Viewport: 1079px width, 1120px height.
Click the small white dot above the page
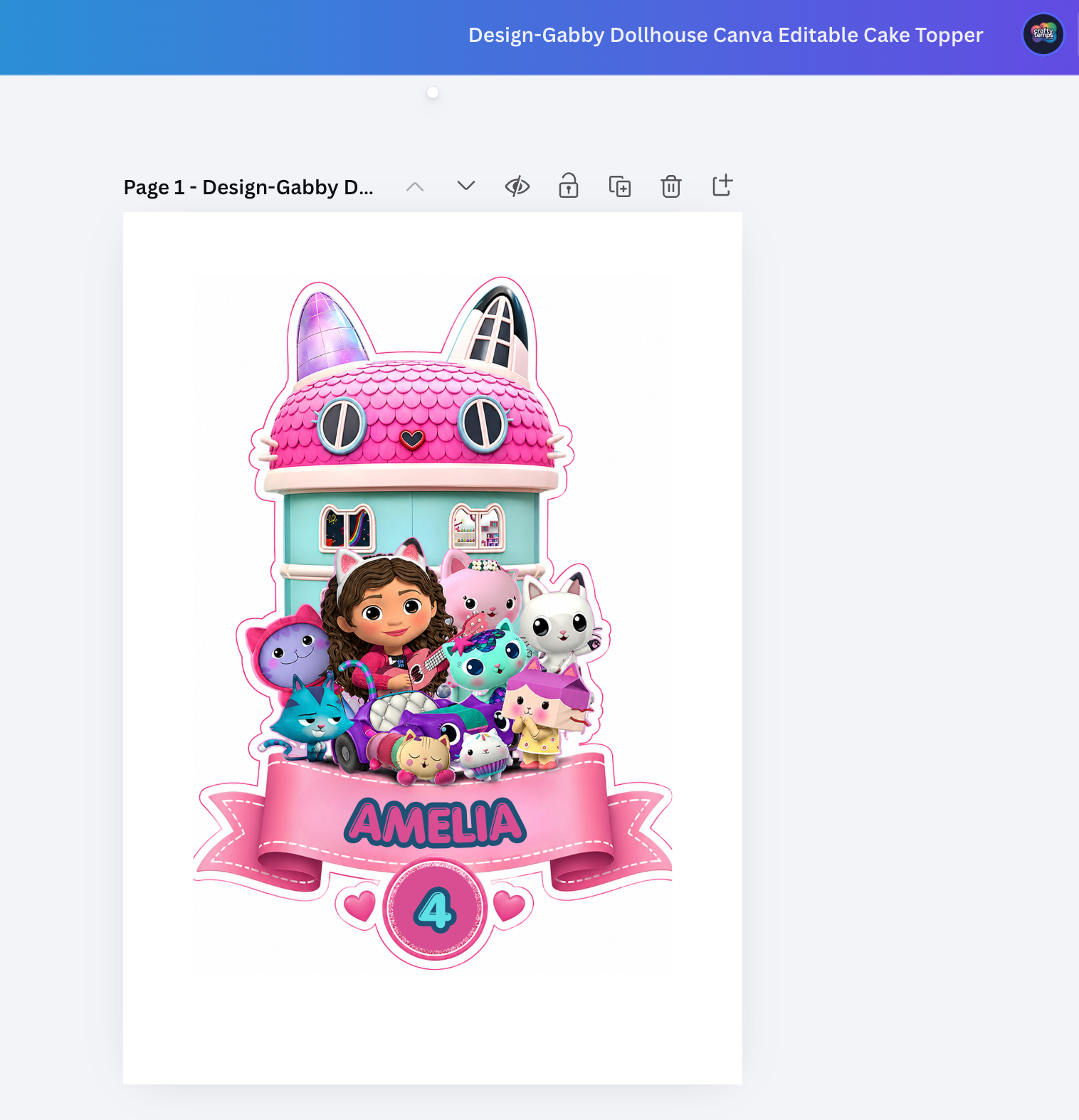point(433,93)
